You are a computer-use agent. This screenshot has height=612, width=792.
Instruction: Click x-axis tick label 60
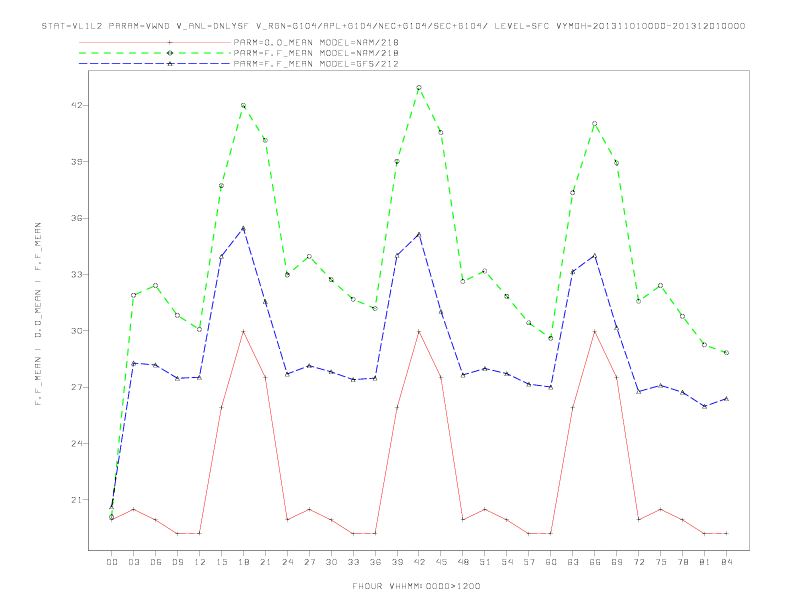(551, 562)
